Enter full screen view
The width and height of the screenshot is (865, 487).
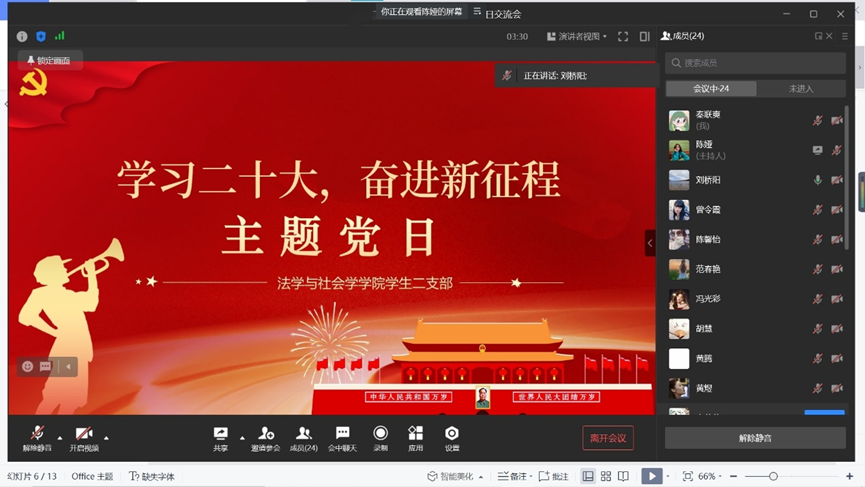623,36
